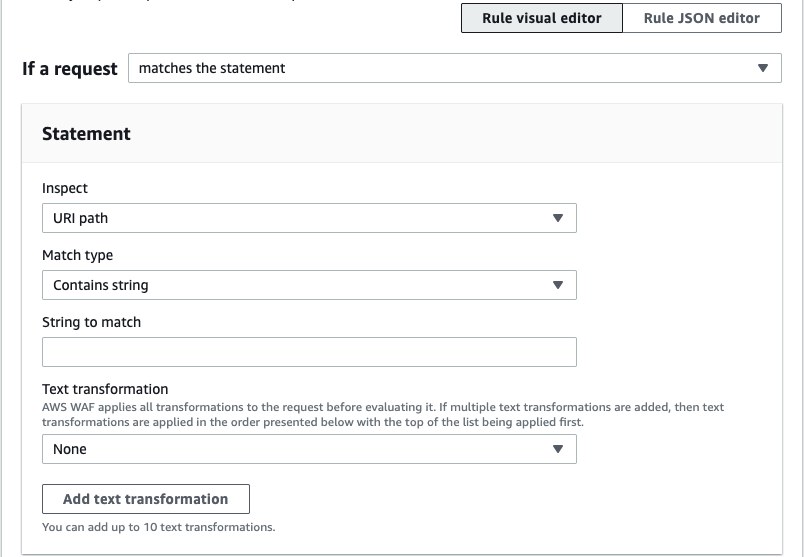Switch to the Rule visual editor tab
This screenshot has height=557, width=804.
click(541, 18)
